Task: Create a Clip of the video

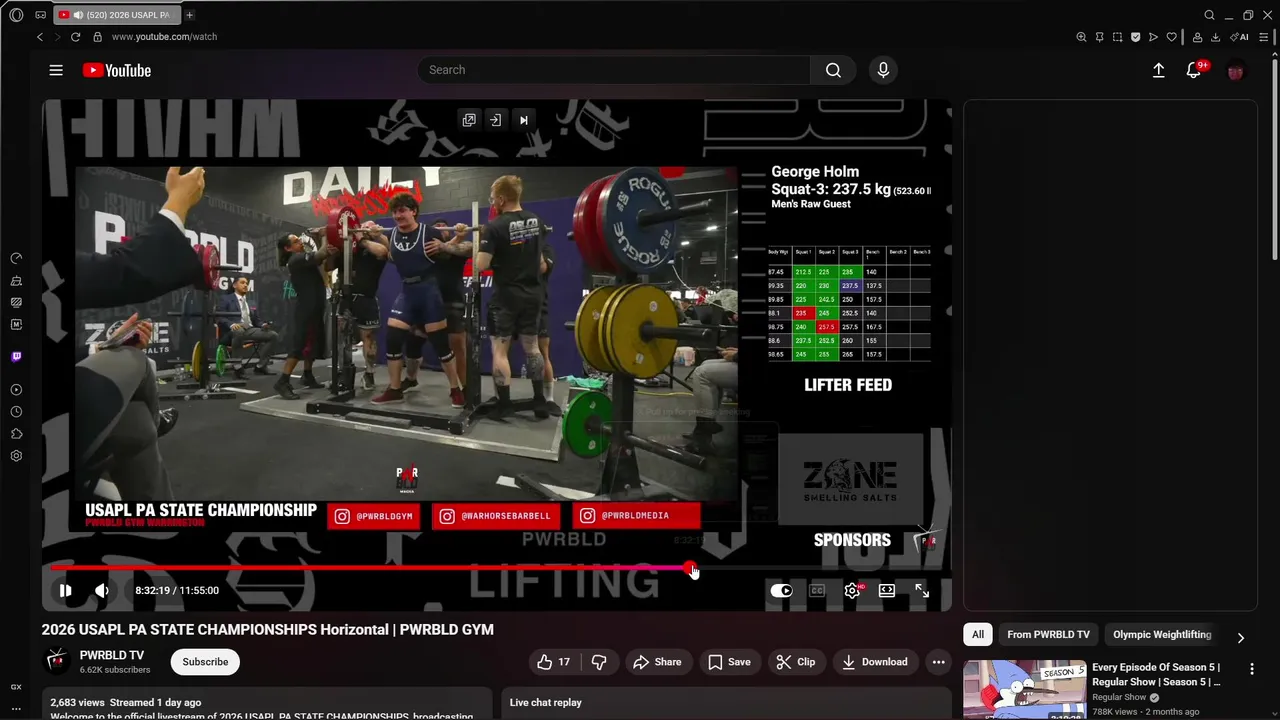Action: coord(796,662)
